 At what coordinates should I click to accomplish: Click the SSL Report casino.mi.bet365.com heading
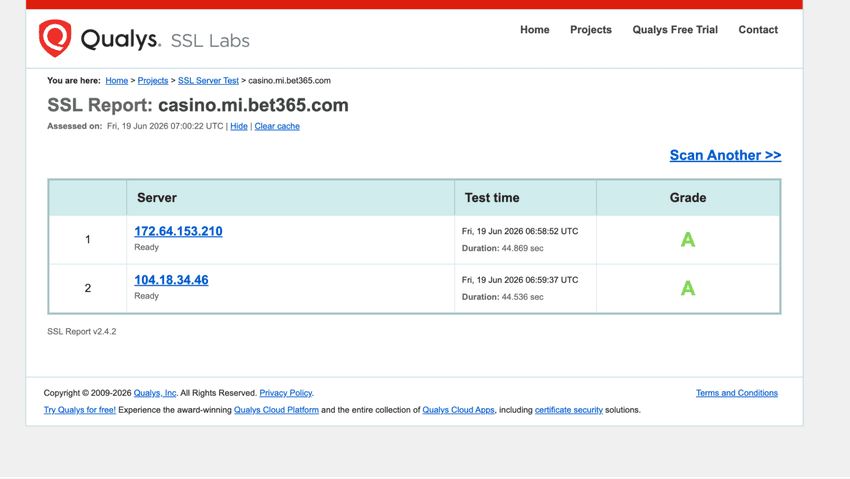tap(198, 105)
